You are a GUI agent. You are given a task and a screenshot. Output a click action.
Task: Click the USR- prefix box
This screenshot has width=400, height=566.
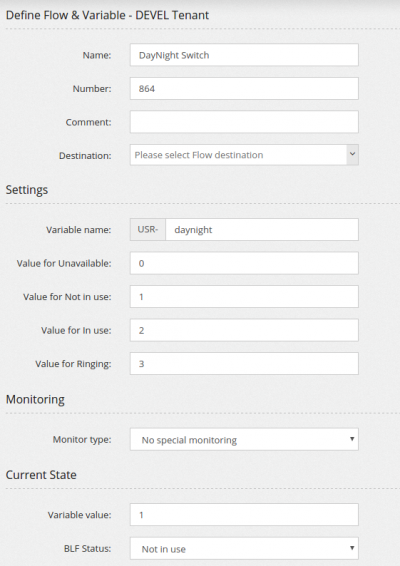[148, 230]
